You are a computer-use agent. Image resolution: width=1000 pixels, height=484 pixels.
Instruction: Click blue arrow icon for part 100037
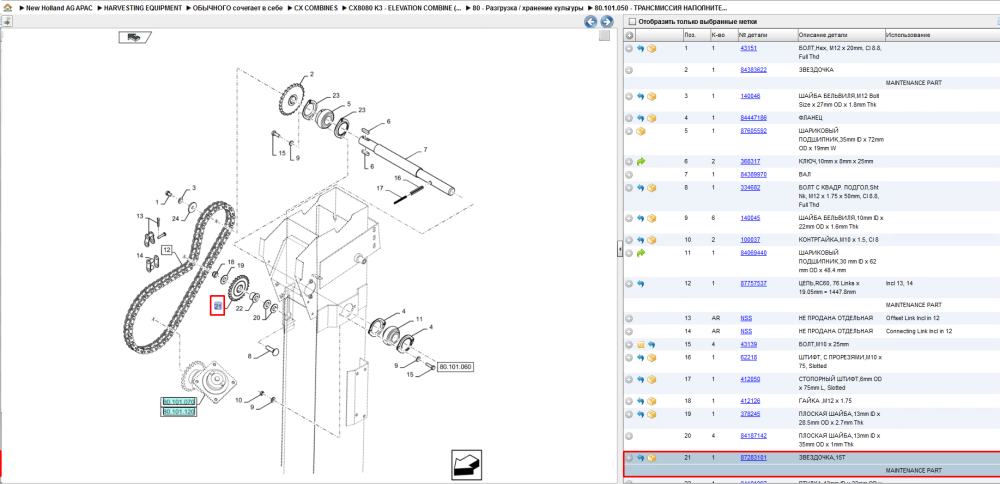click(641, 240)
